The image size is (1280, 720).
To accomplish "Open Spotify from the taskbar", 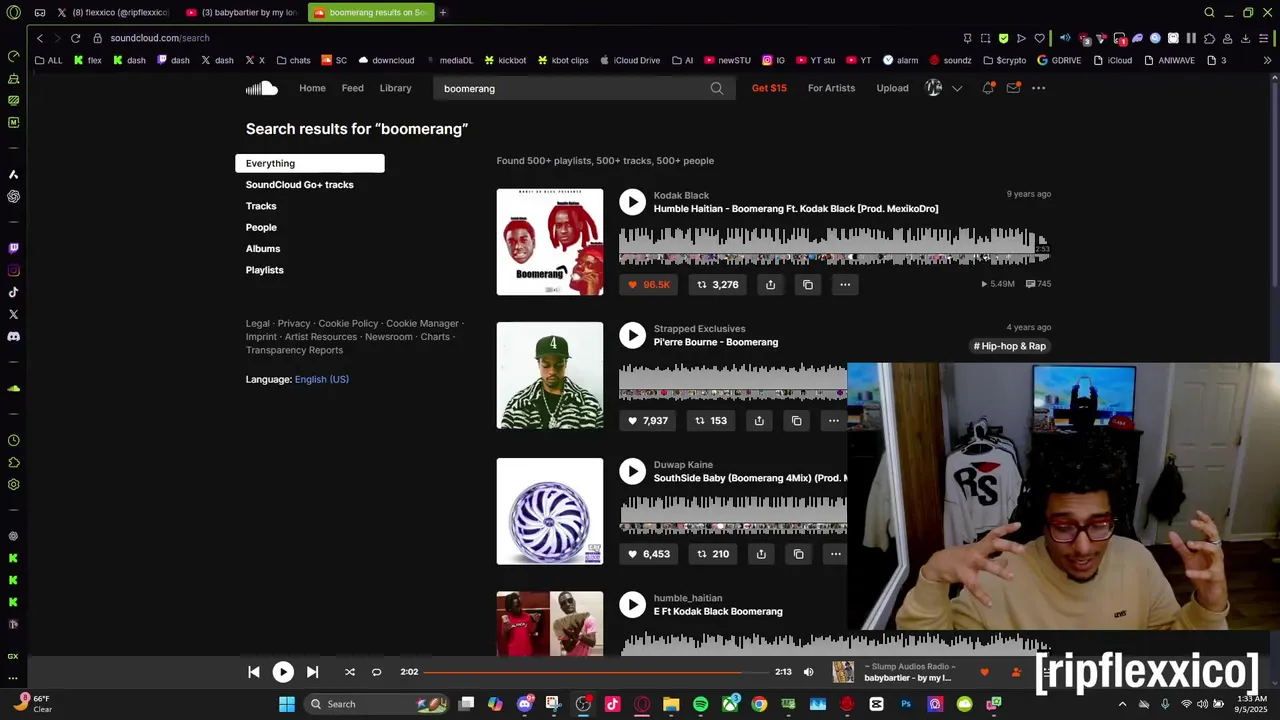I will [701, 704].
